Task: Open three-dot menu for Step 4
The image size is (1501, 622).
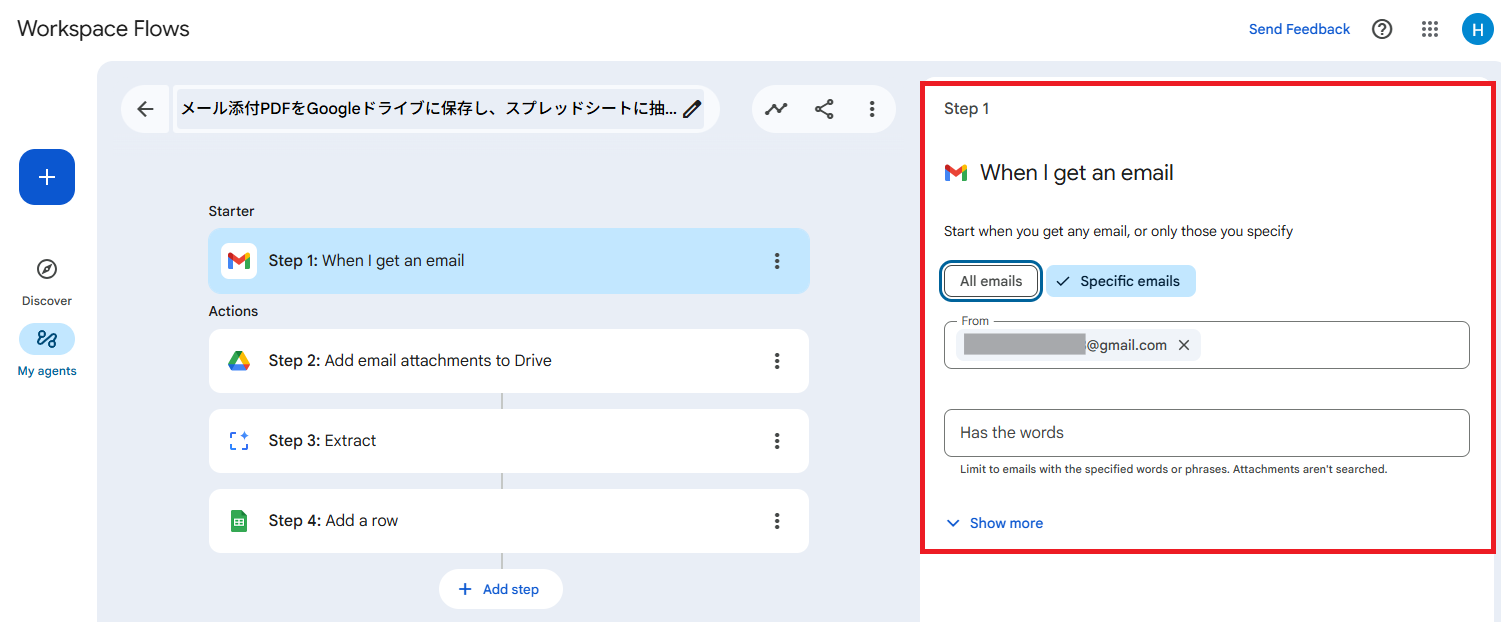Action: click(777, 521)
